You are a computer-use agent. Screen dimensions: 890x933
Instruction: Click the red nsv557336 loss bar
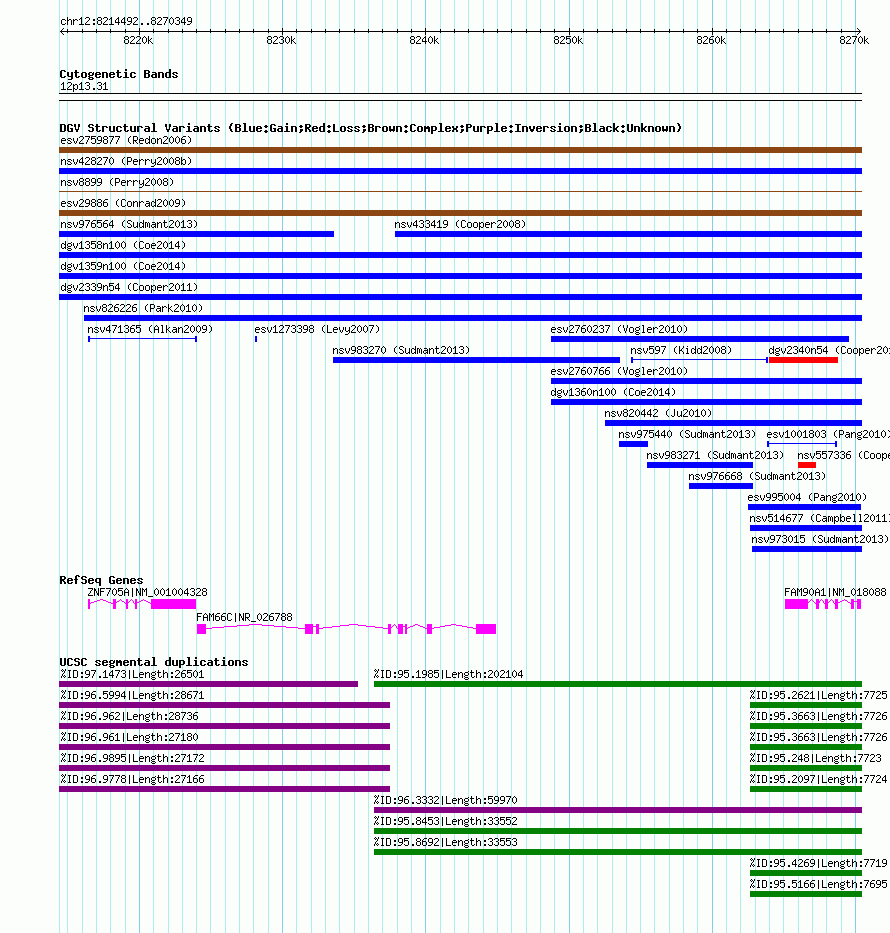coord(807,465)
